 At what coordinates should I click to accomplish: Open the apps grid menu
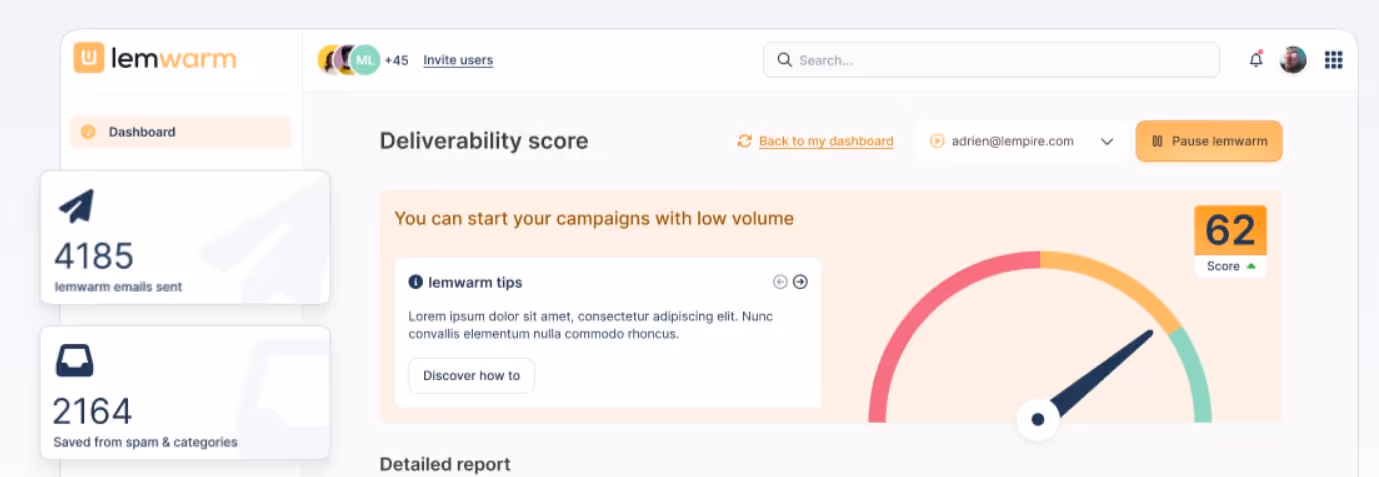click(x=1333, y=60)
